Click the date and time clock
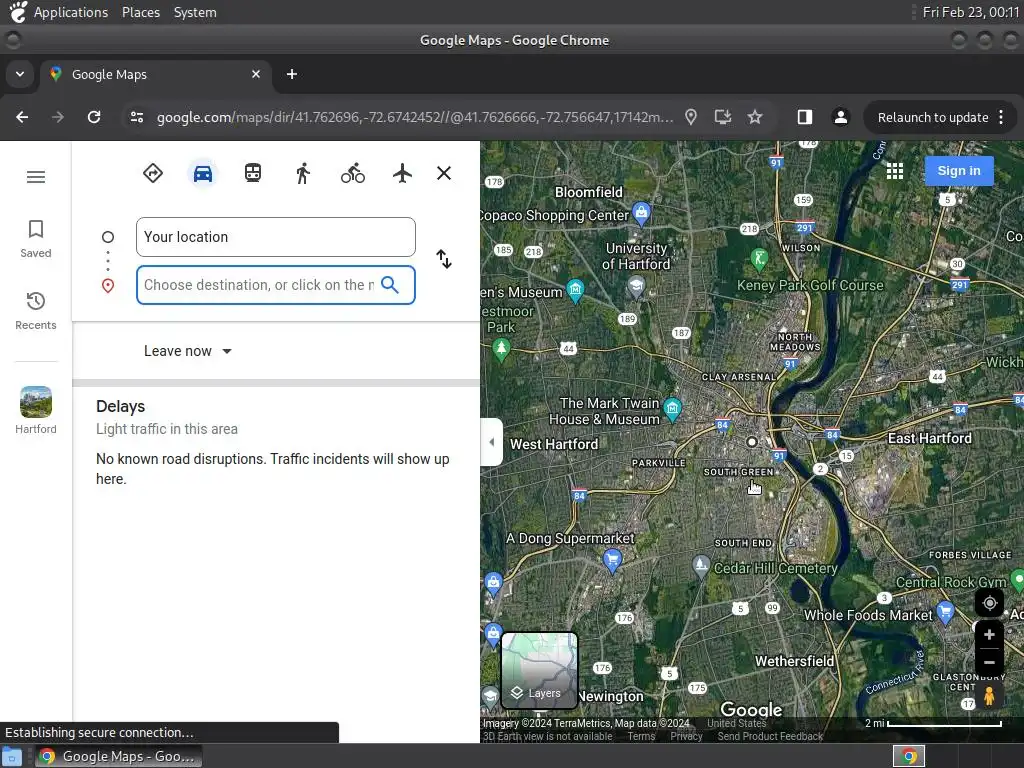This screenshot has height=768, width=1024. point(970,12)
